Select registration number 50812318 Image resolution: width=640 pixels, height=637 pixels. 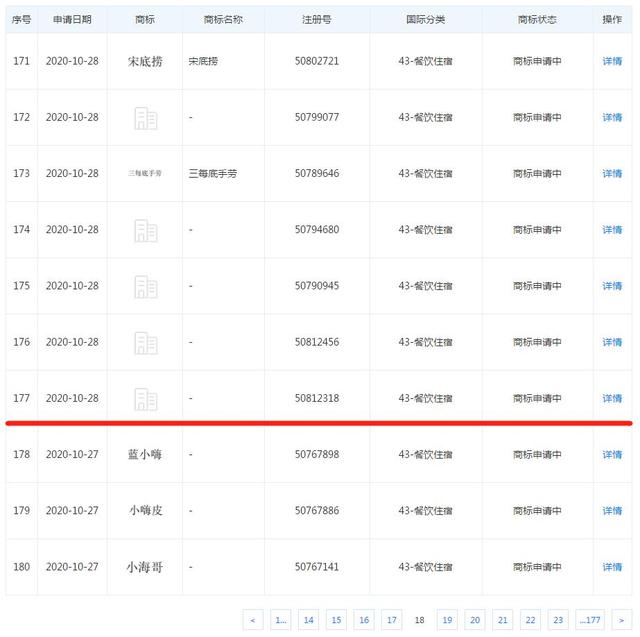click(x=317, y=398)
